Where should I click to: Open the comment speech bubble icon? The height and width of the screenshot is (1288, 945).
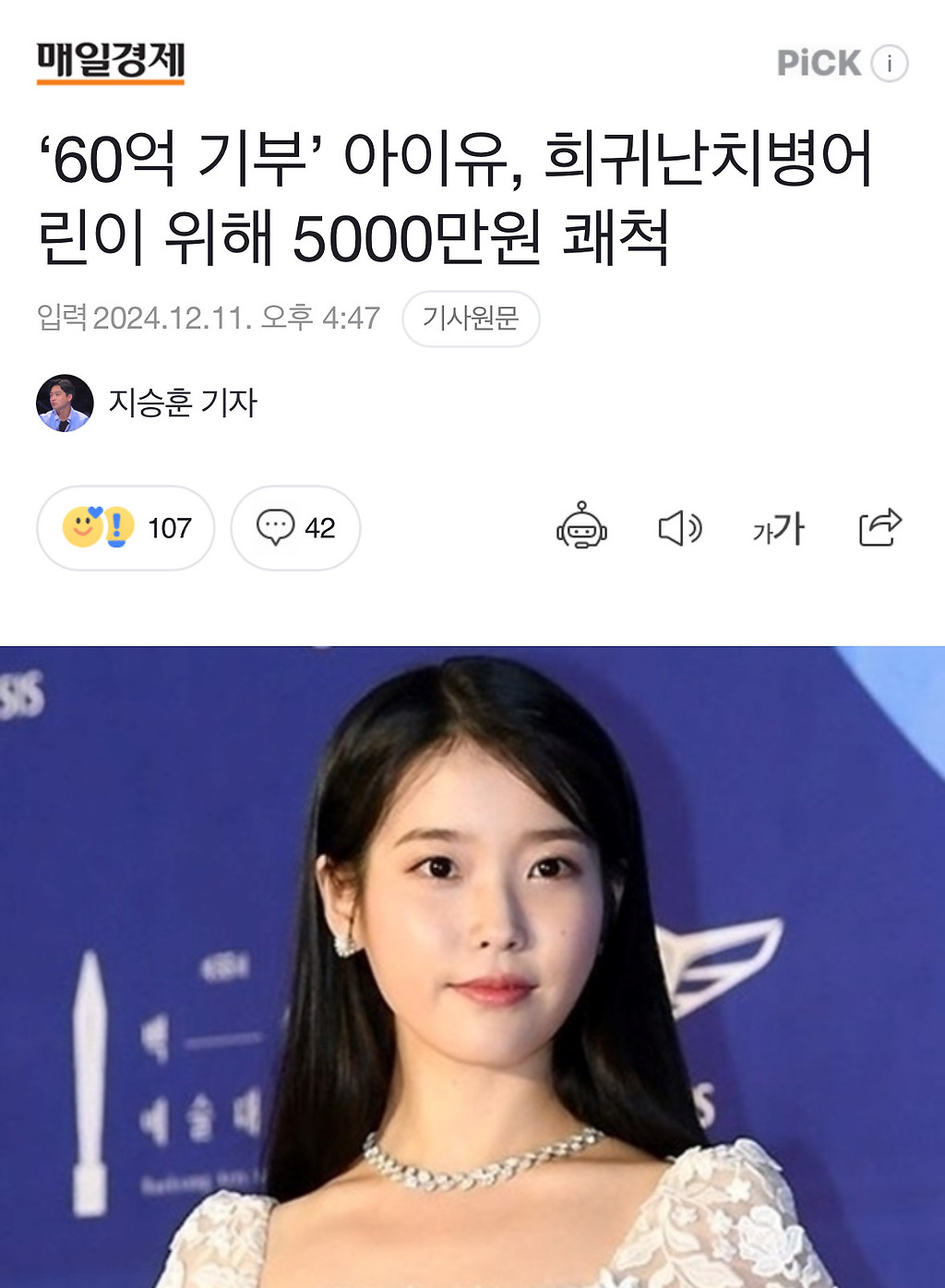[275, 527]
